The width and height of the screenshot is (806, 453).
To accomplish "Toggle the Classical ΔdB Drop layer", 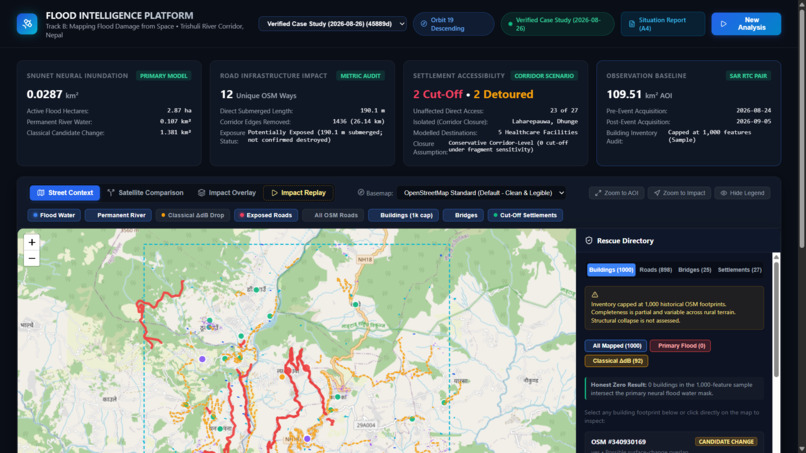I will 193,215.
